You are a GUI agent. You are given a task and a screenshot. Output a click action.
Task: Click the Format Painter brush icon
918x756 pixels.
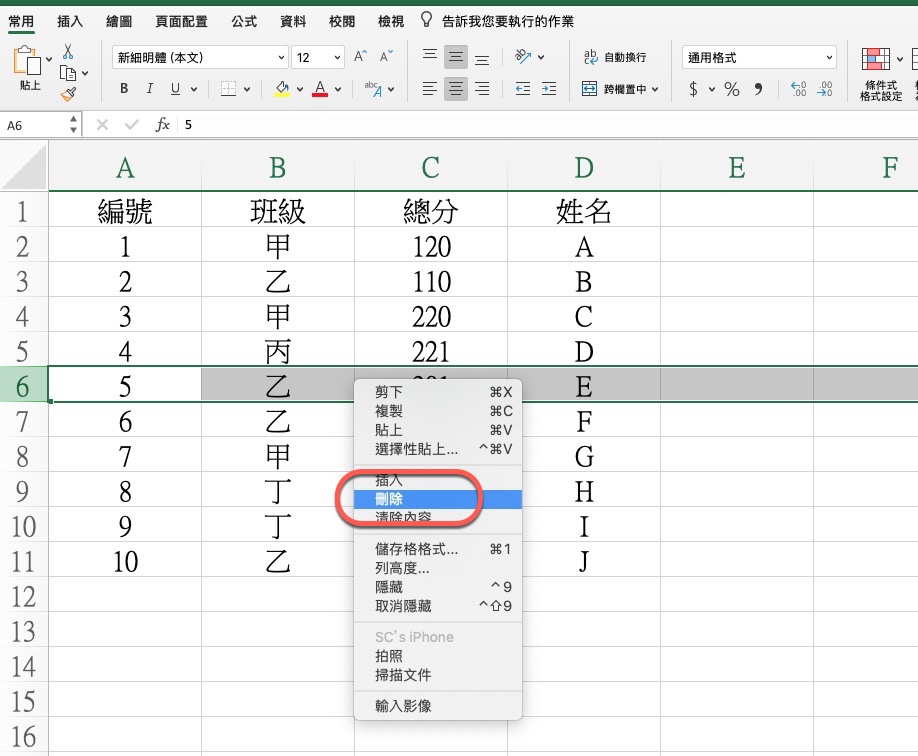[x=68, y=94]
